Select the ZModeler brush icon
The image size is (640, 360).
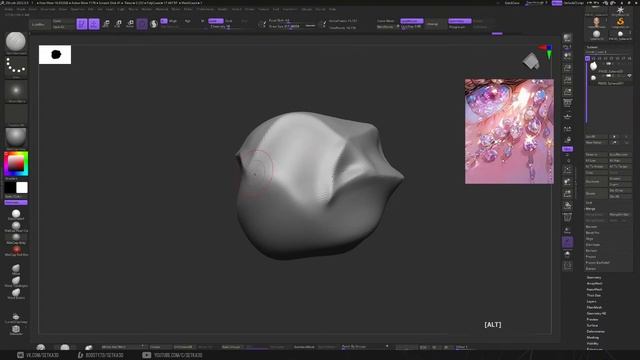(x=16, y=329)
